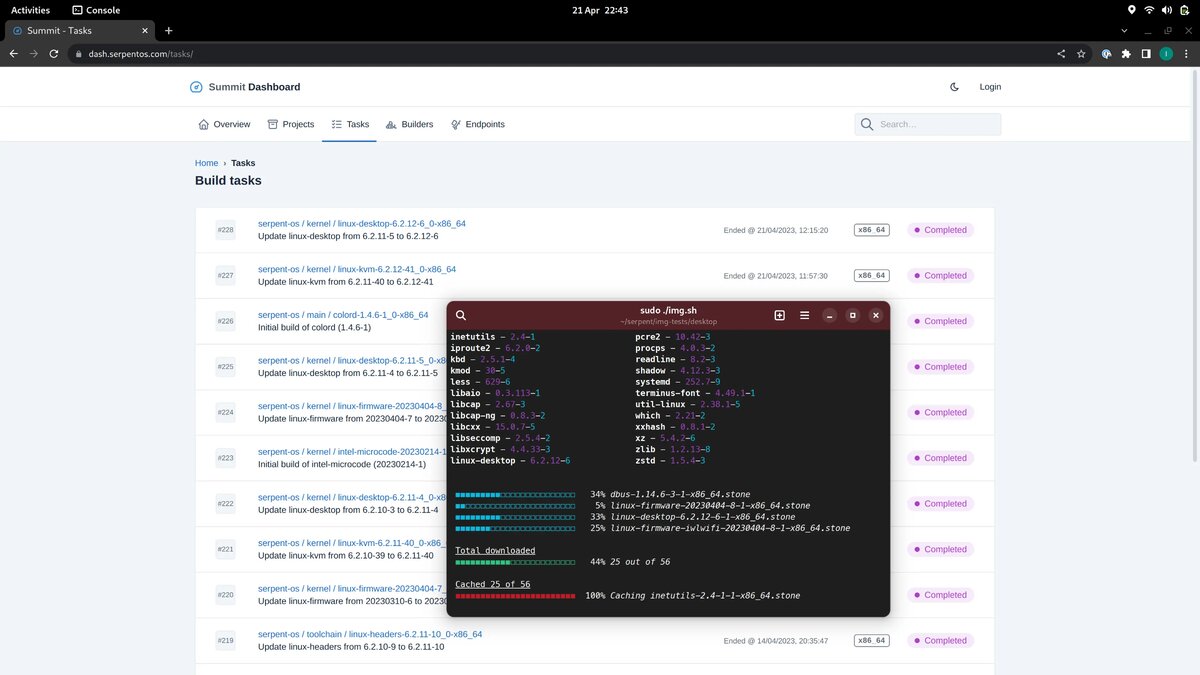Click the padlock site info icon

pyautogui.click(x=78, y=54)
